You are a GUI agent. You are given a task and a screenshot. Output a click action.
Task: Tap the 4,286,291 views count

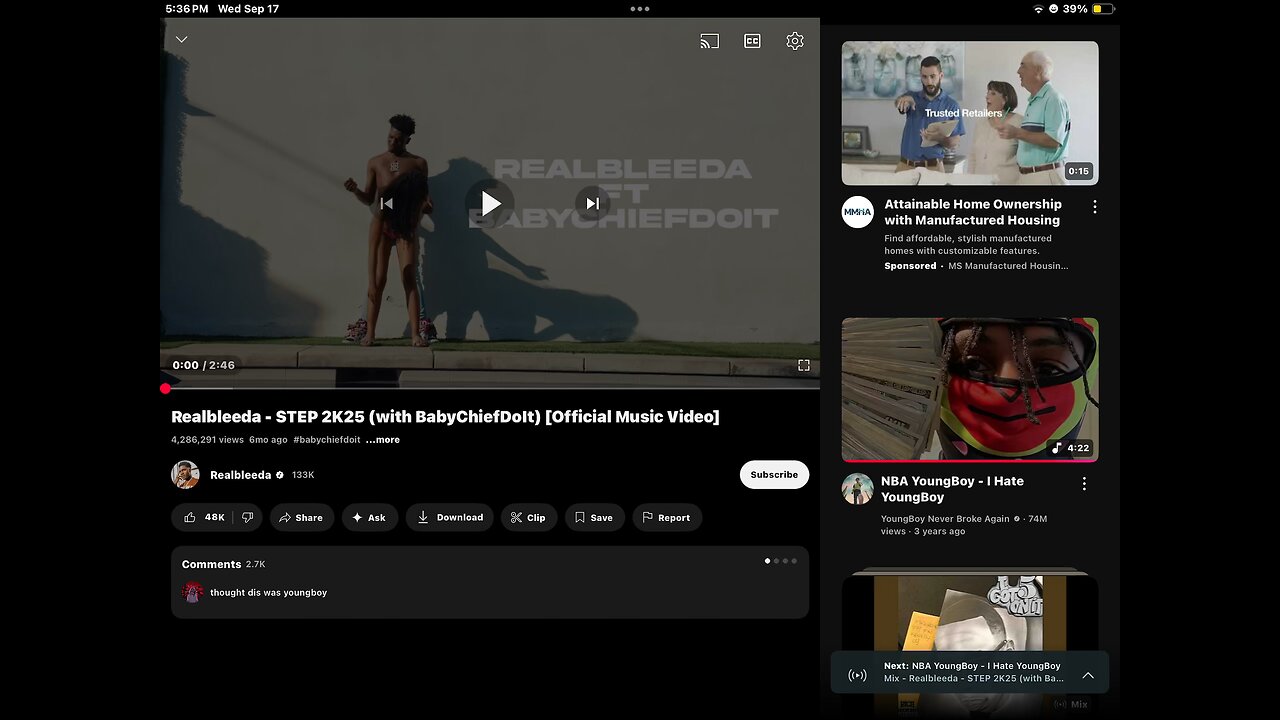[207, 440]
